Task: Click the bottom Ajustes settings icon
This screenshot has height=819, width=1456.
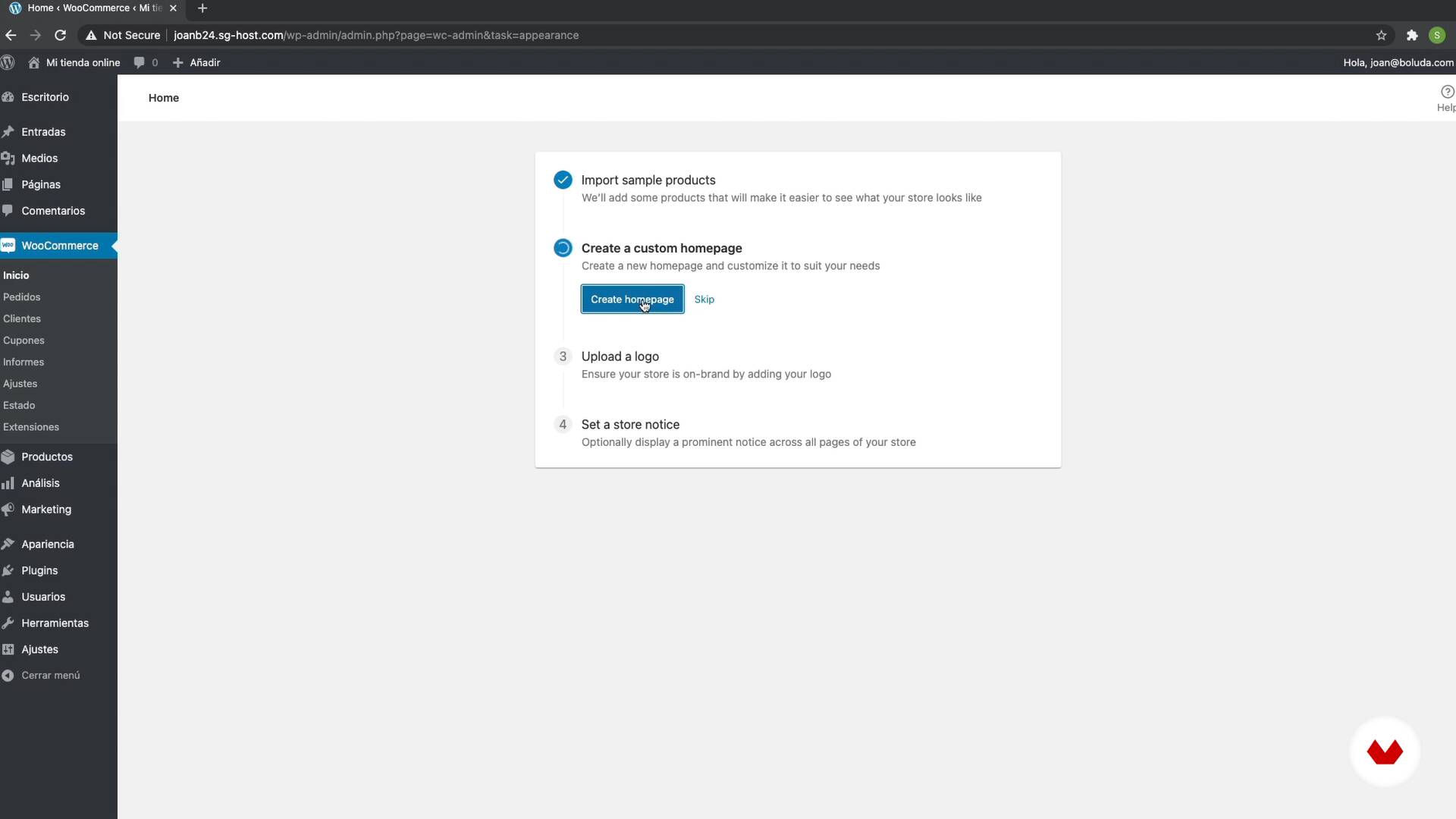Action: (x=8, y=649)
